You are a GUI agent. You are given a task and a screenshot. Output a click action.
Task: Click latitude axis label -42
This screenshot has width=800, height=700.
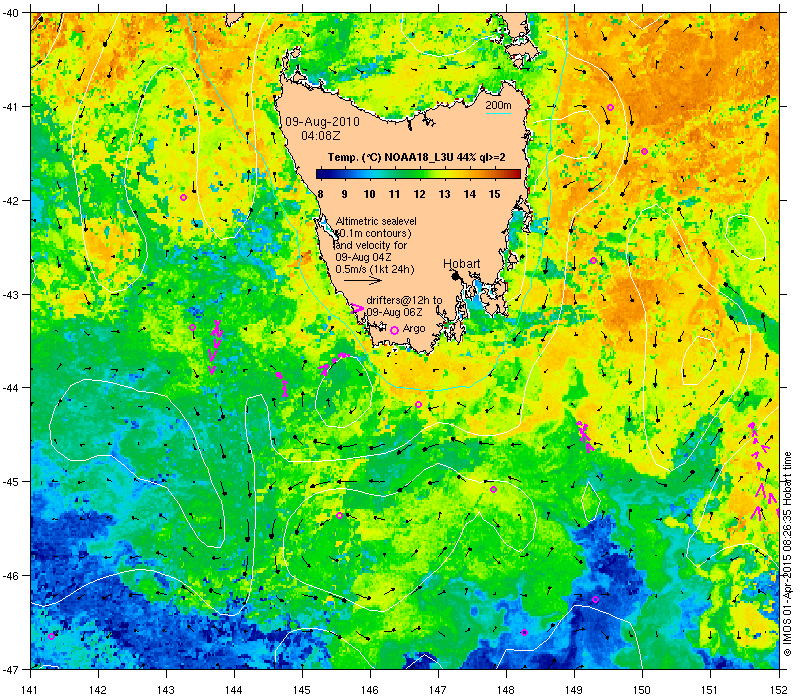click(10, 201)
